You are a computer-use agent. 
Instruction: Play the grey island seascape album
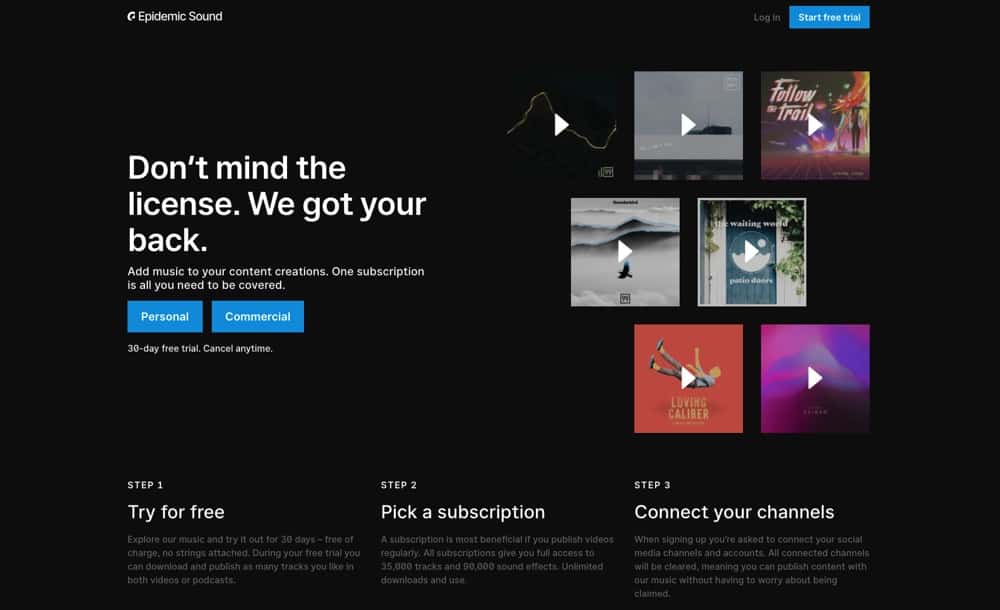pyautogui.click(x=688, y=125)
